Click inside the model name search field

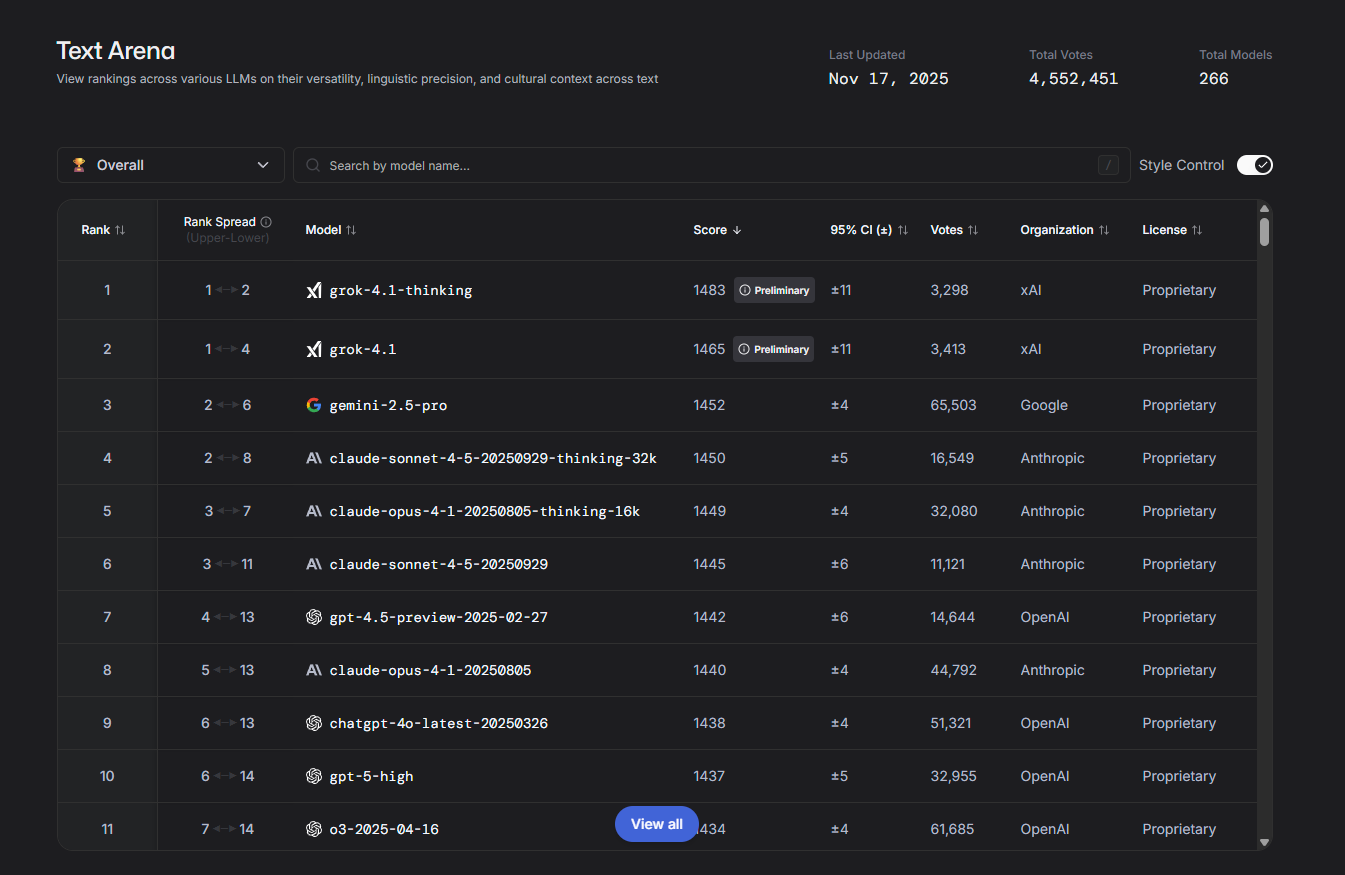700,165
